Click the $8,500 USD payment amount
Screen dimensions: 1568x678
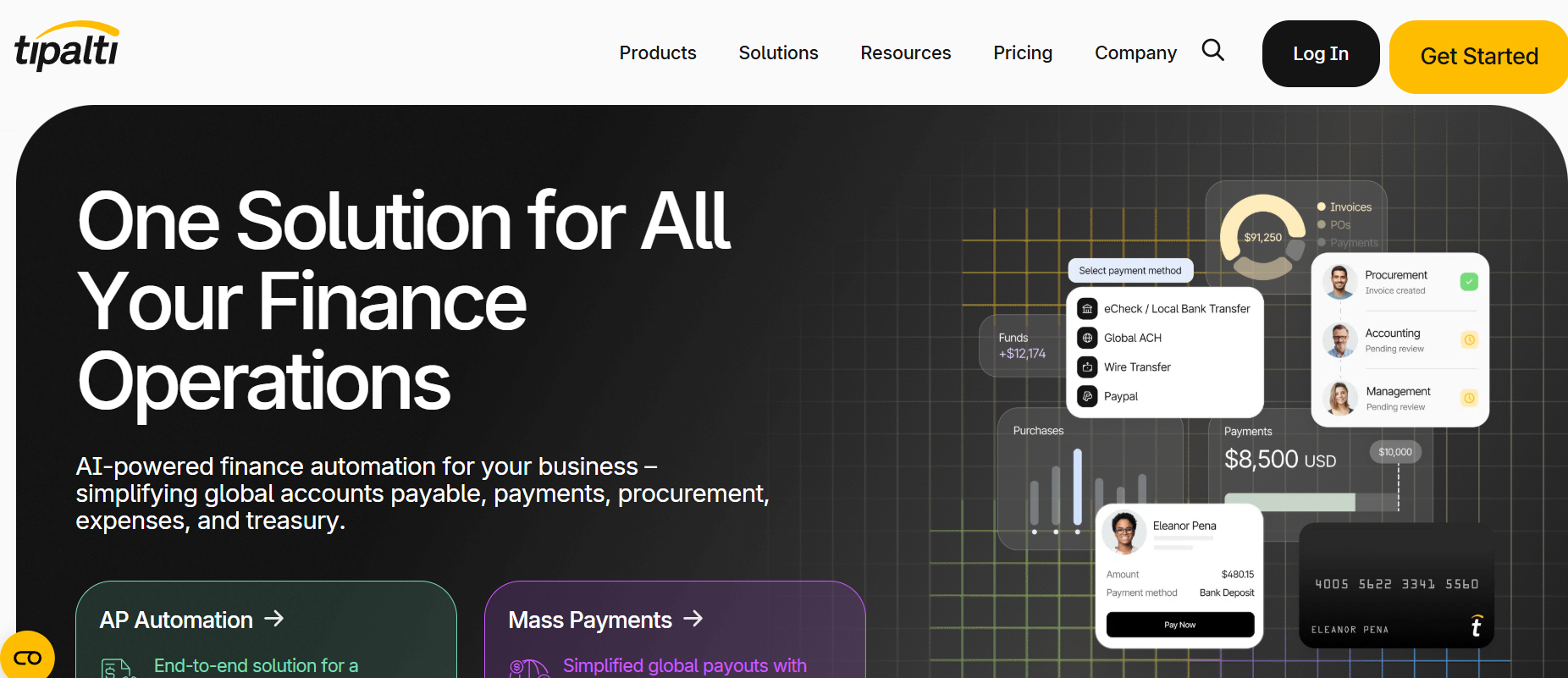point(1280,460)
